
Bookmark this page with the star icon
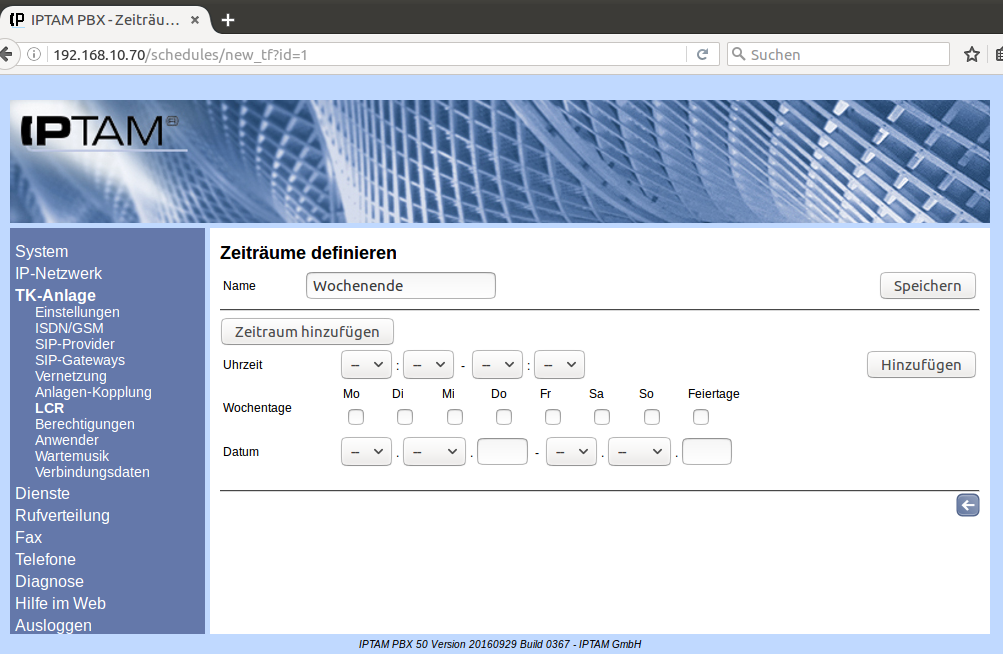pos(970,54)
